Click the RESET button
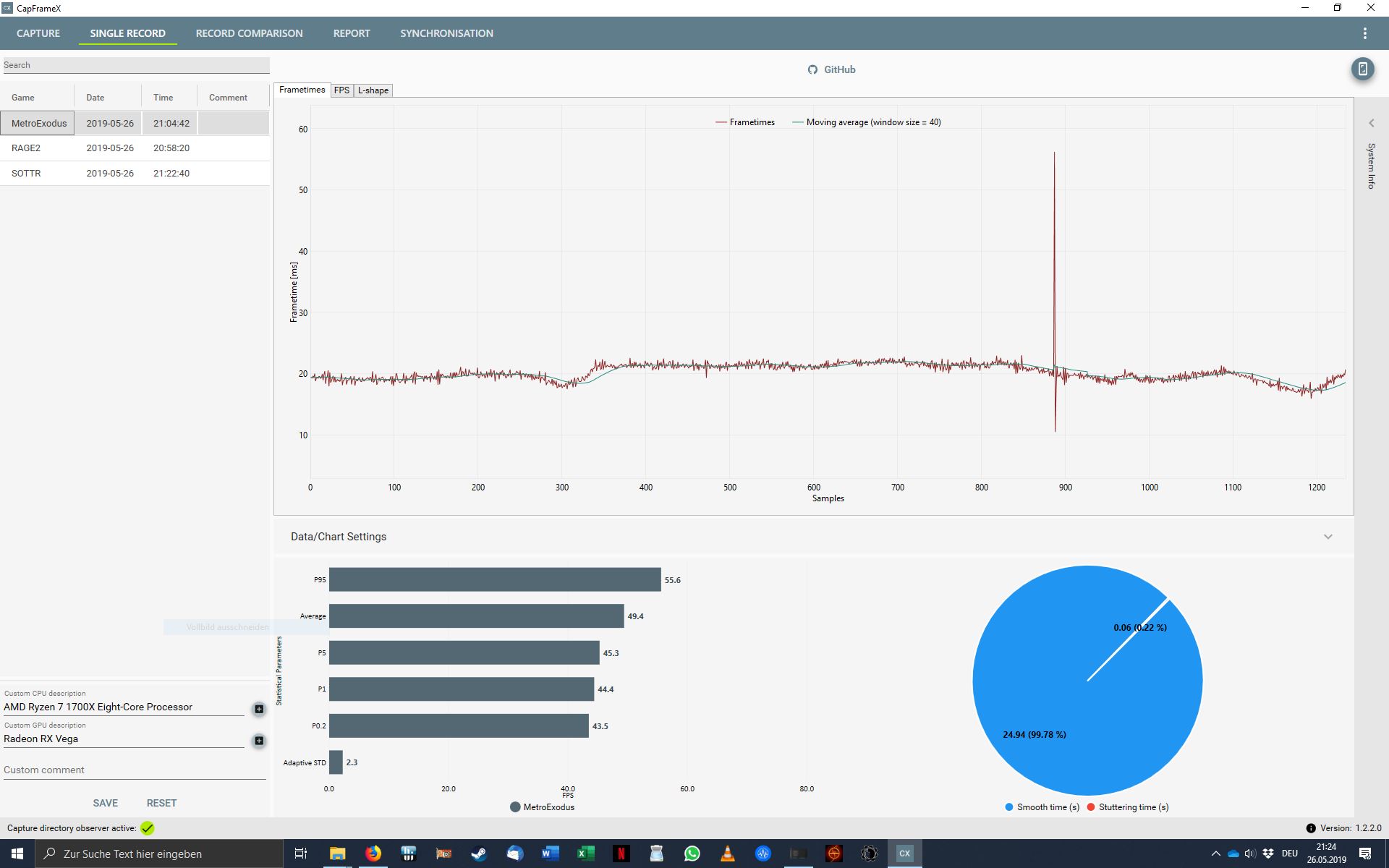The width and height of the screenshot is (1389, 868). point(161,803)
